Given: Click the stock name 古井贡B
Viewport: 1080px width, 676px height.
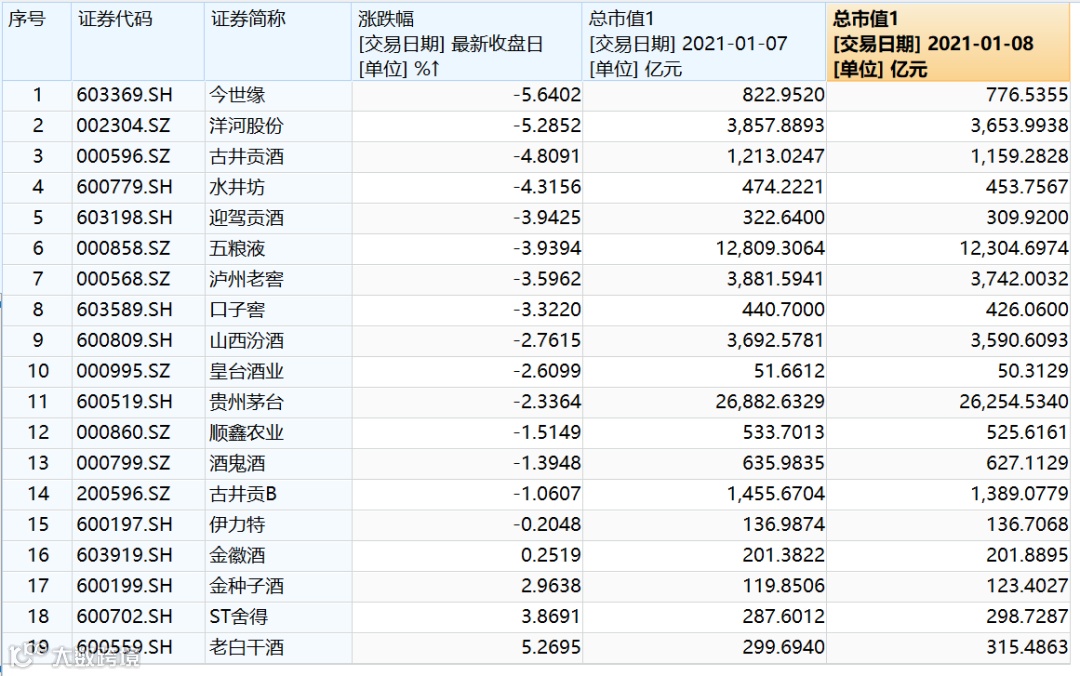Looking at the screenshot, I should (242, 493).
